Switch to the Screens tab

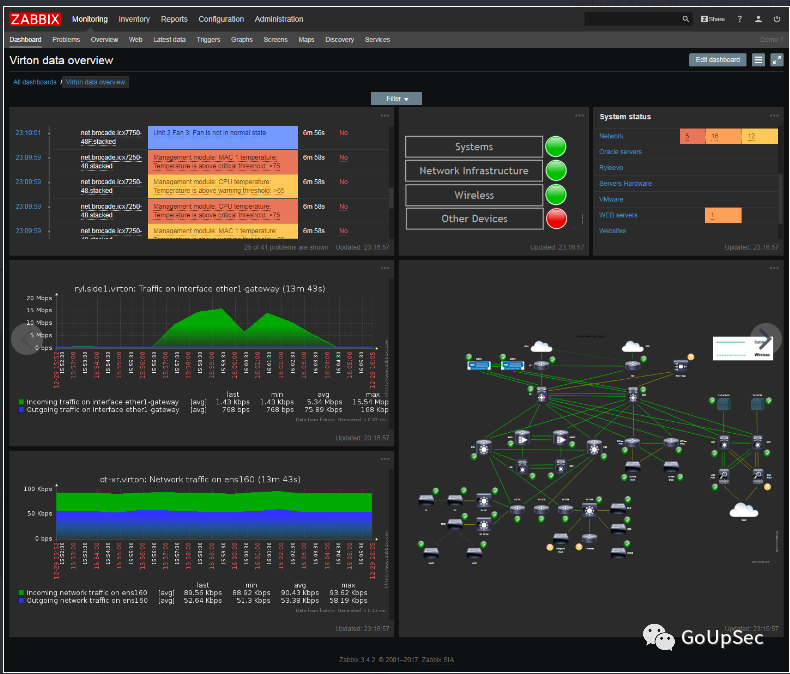[x=275, y=40]
